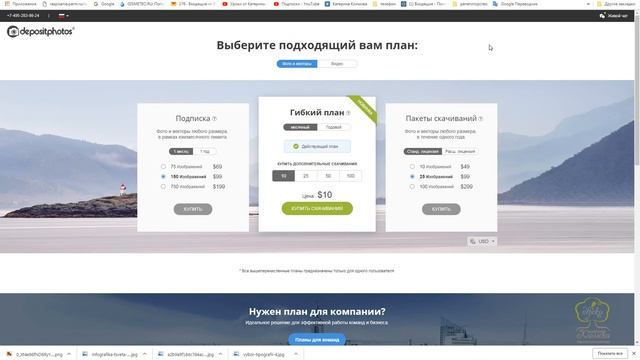Open the vybor-tipografii-4.jpg download
640x360 pixels.
point(260,354)
